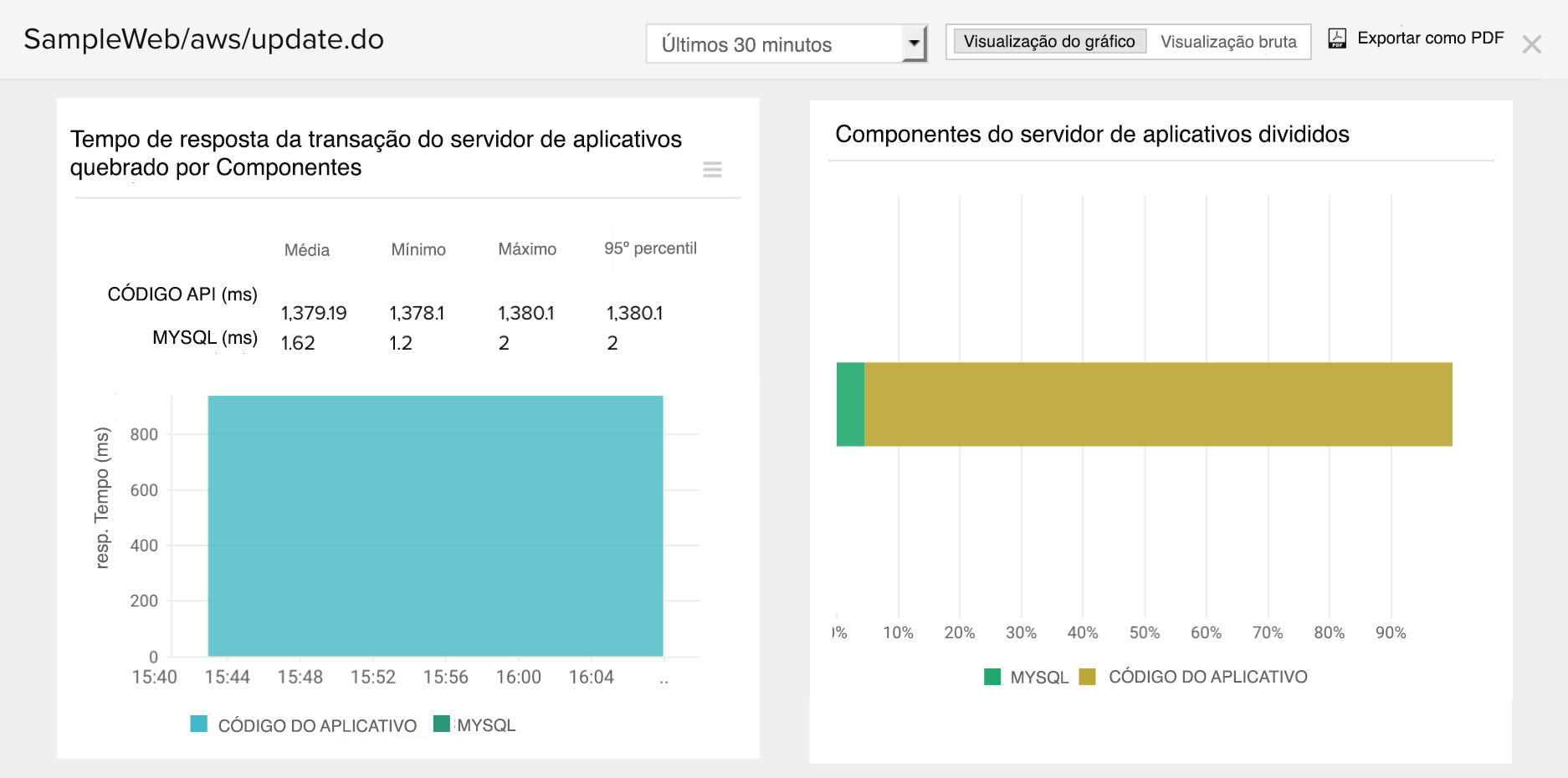Viewport: 1568px width, 778px height.
Task: Click Exportar como PDF link
Action: tap(1430, 38)
